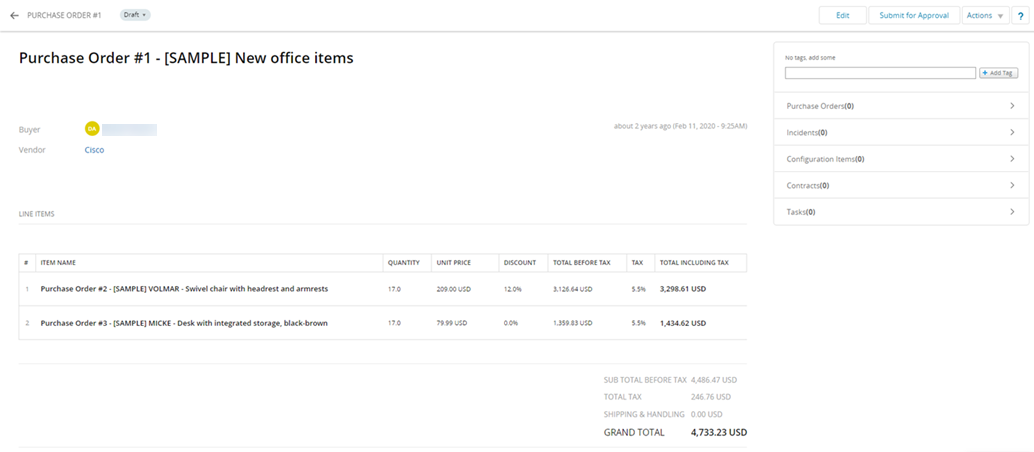Open the Cisco vendor link
The image size is (1034, 452).
pyautogui.click(x=94, y=150)
